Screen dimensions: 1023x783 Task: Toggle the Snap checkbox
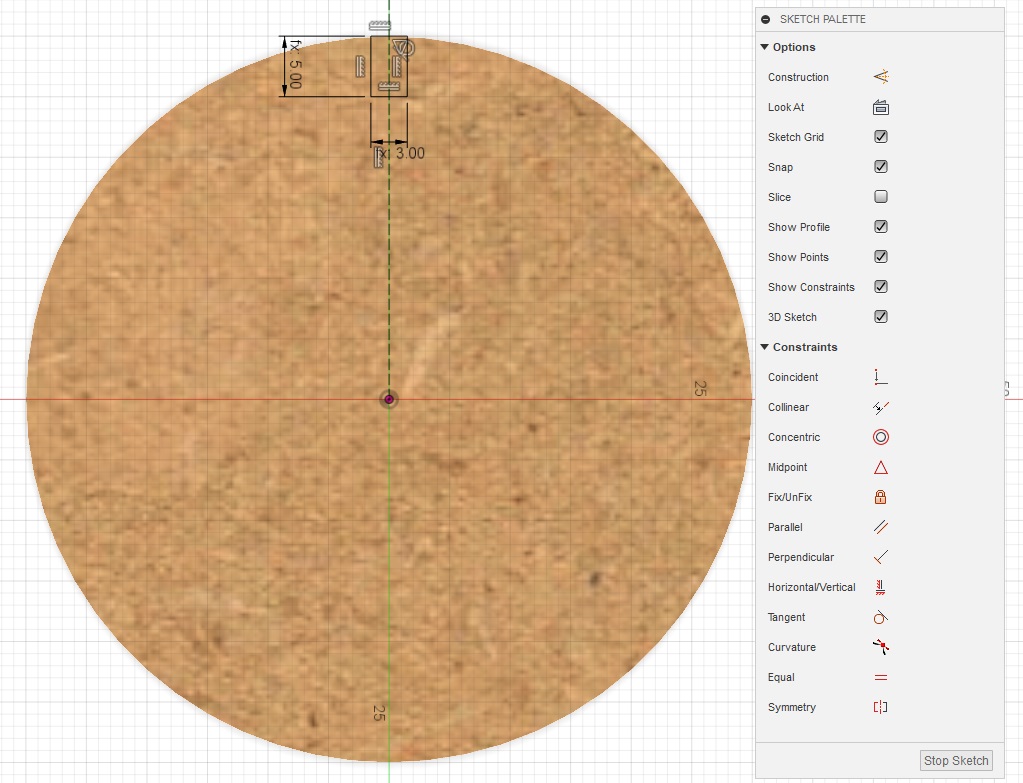click(881, 167)
